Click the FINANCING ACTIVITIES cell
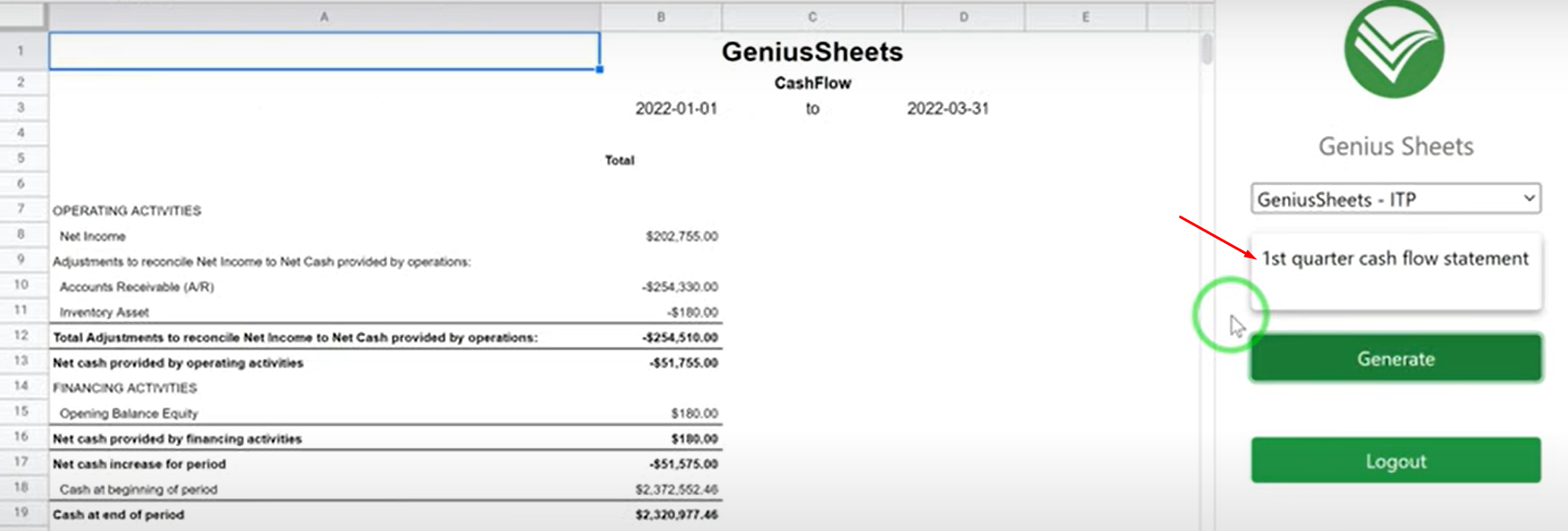The width and height of the screenshot is (1568, 531). [124, 388]
